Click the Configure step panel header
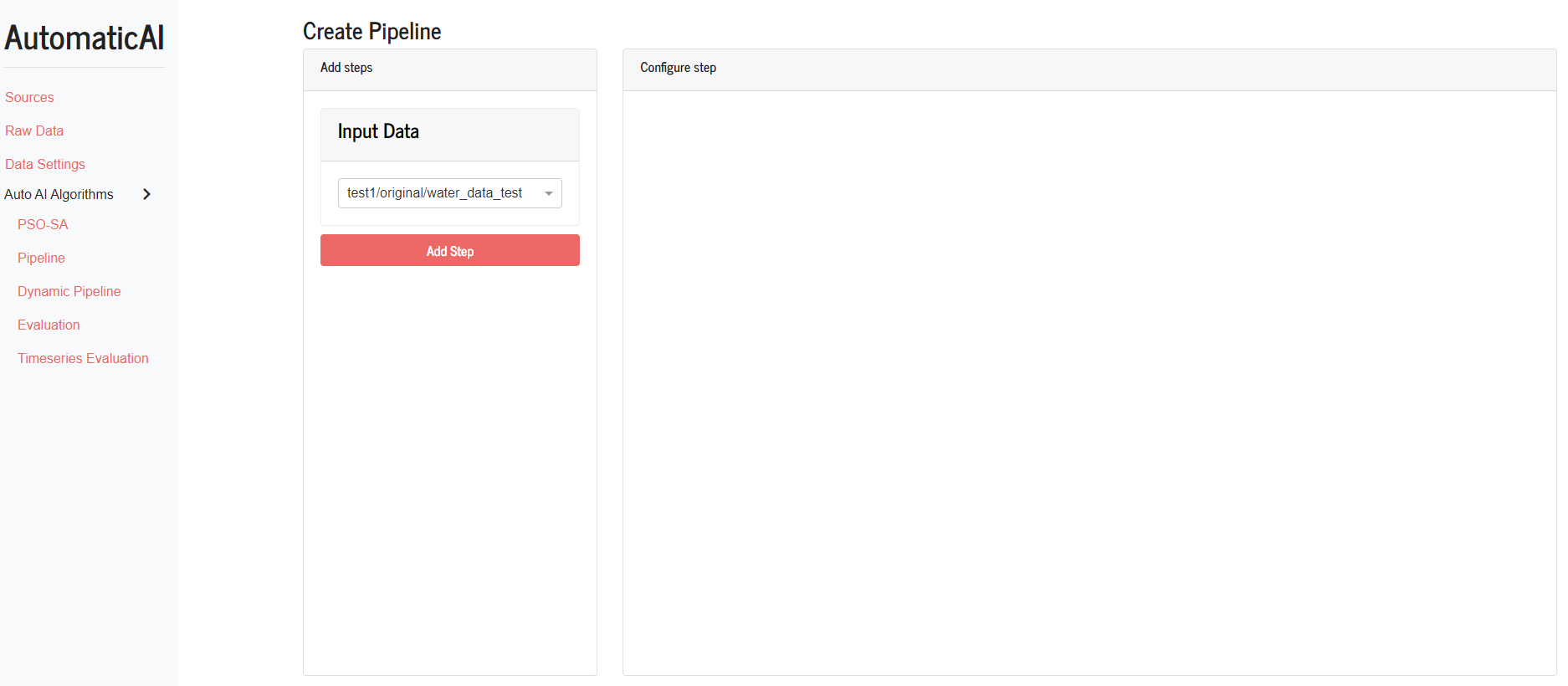Image resolution: width=1568 pixels, height=686 pixels. click(x=1089, y=69)
